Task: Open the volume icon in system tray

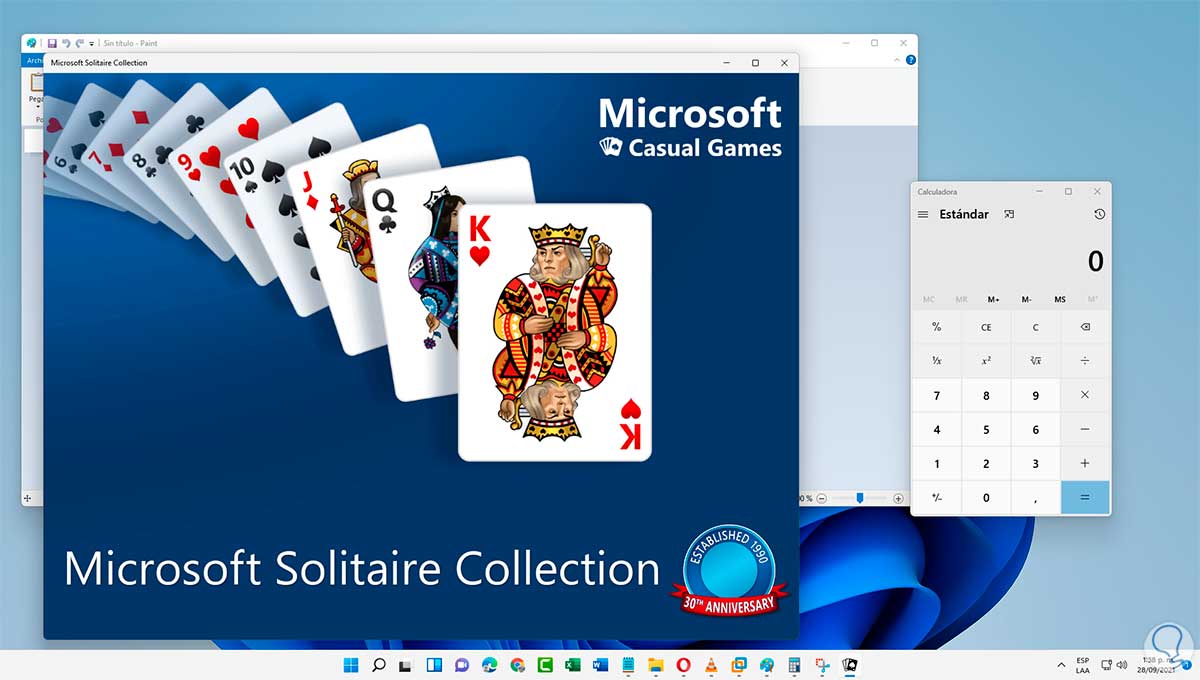Action: tap(1122, 664)
